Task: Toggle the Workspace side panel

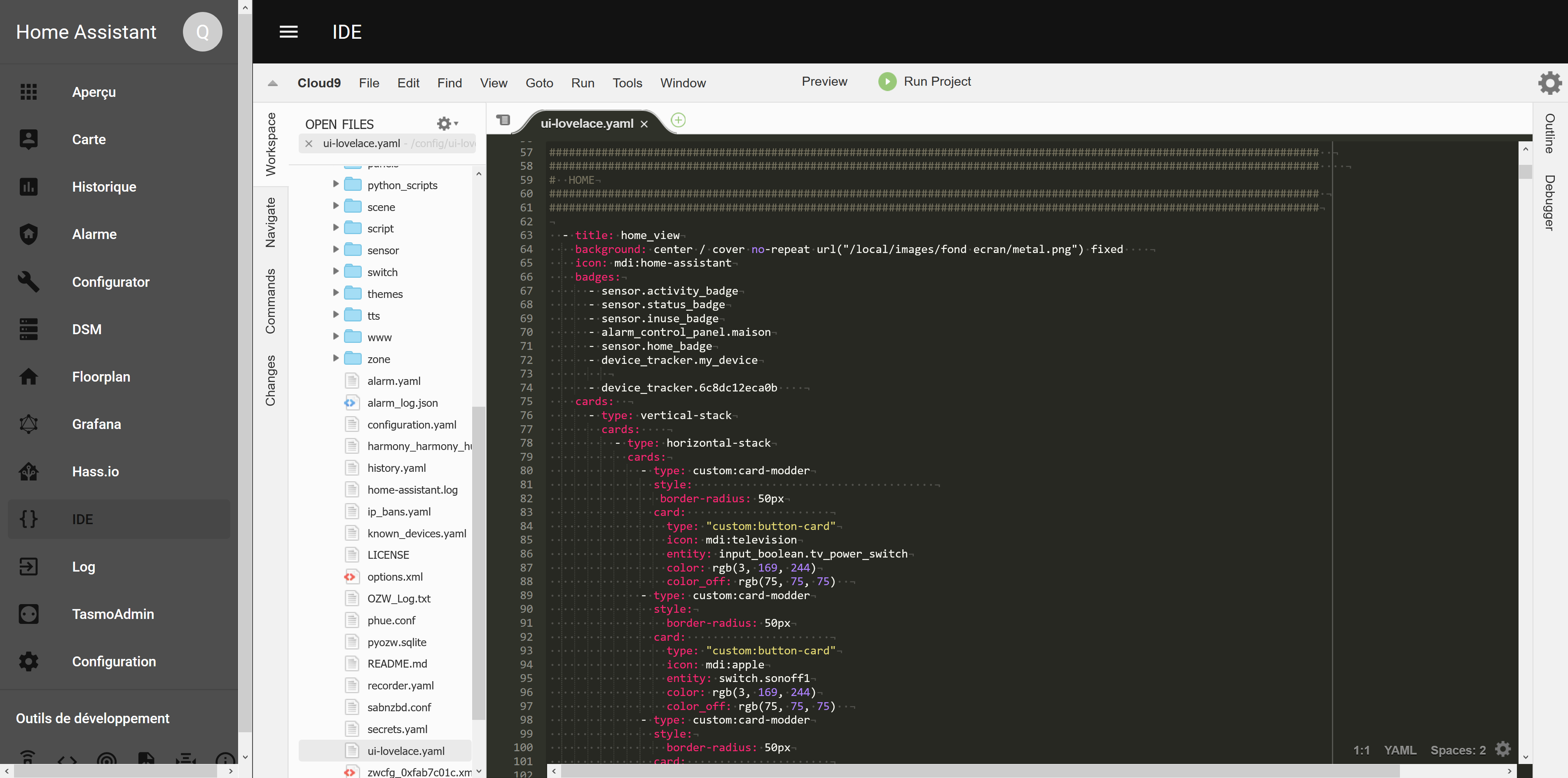Action: (x=270, y=144)
